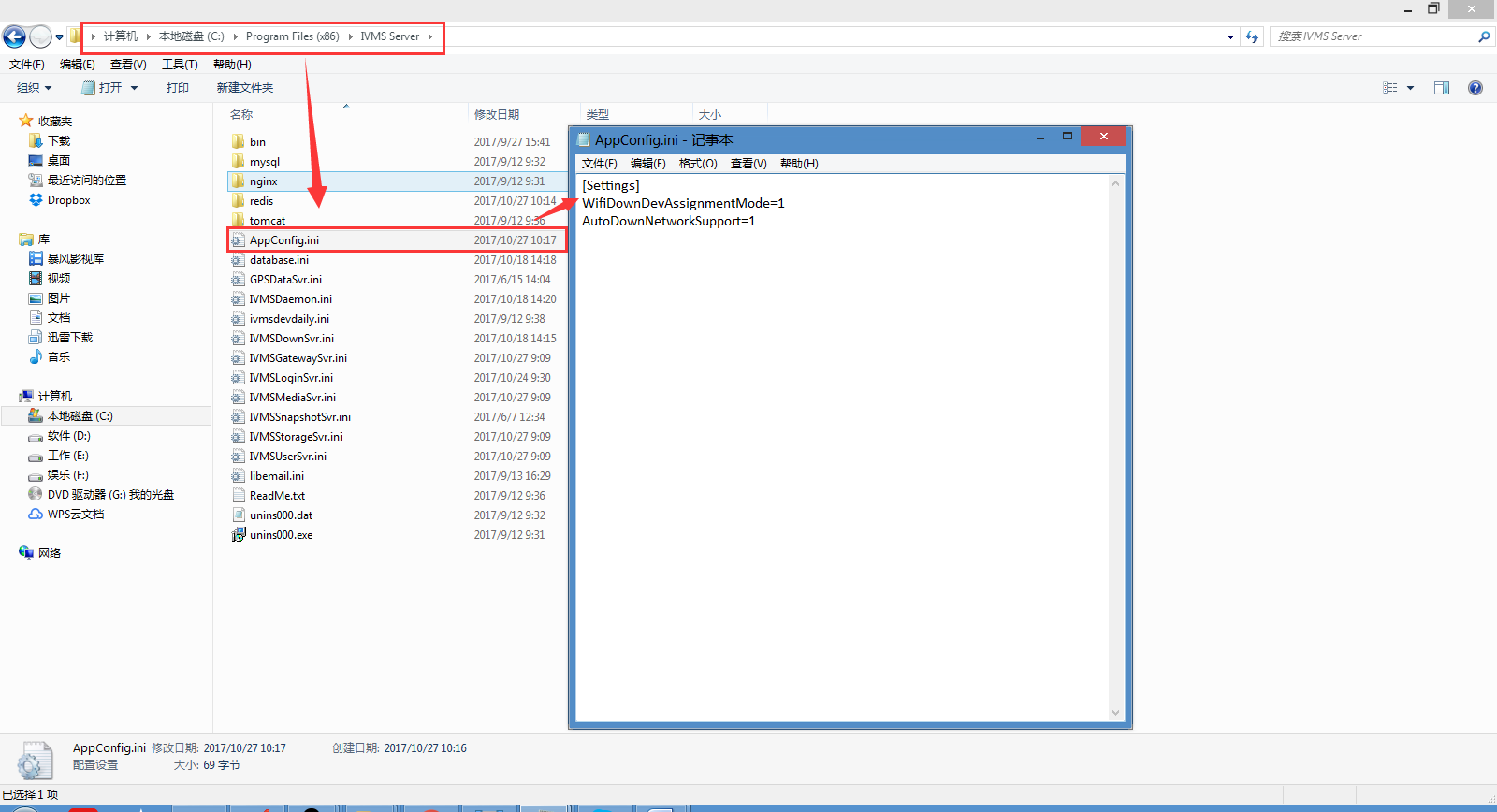This screenshot has width=1497, height=812.
Task: Select the redis folder icon
Action: (x=238, y=201)
